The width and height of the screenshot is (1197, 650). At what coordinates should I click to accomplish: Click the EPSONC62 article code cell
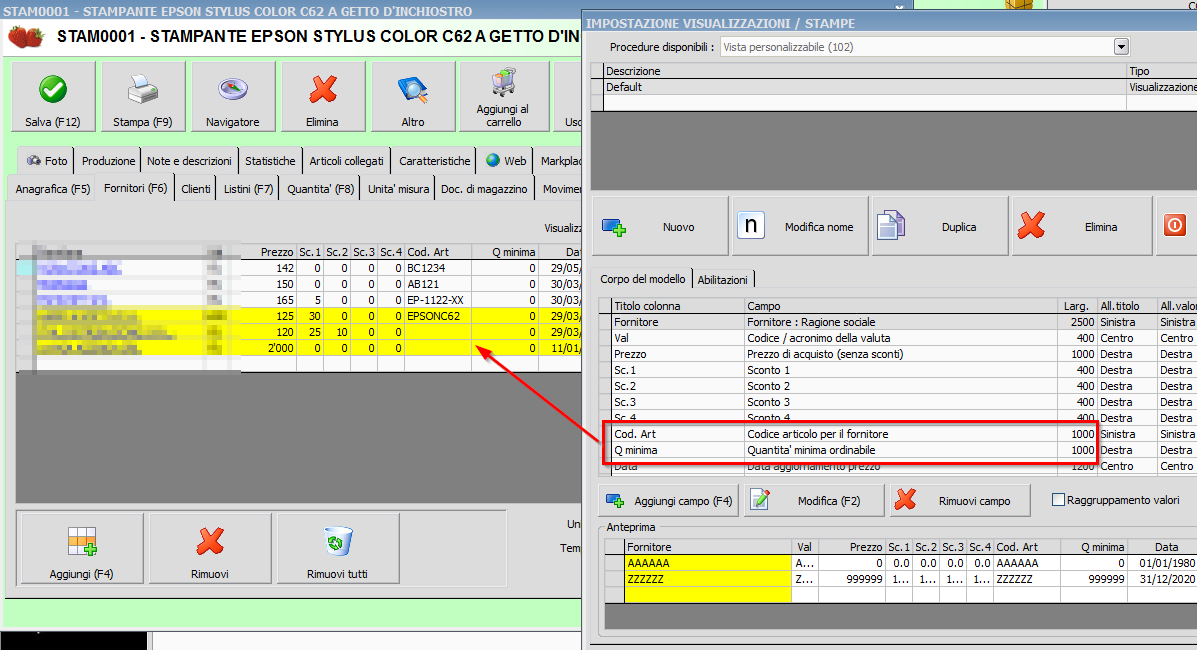[x=437, y=316]
